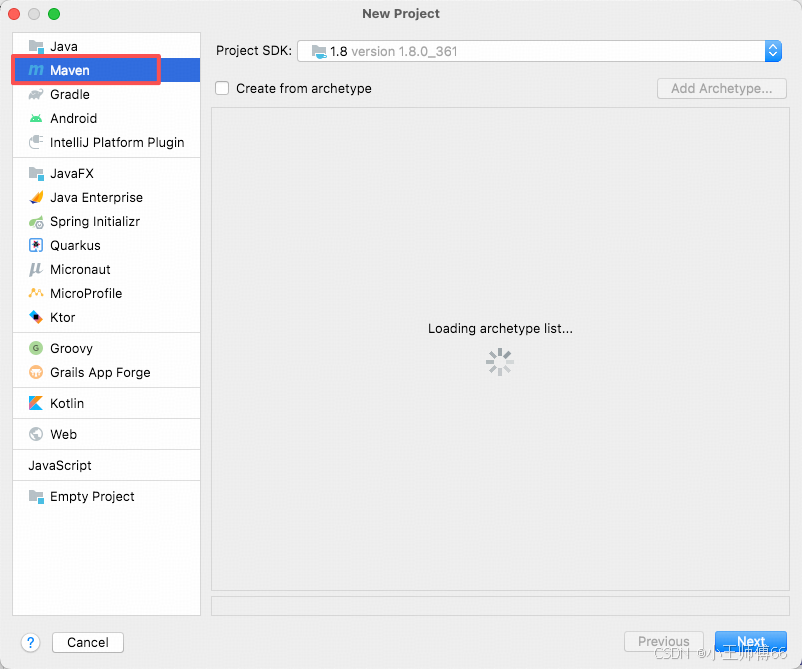Click the IntelliJ Platform Plugin icon

click(36, 142)
